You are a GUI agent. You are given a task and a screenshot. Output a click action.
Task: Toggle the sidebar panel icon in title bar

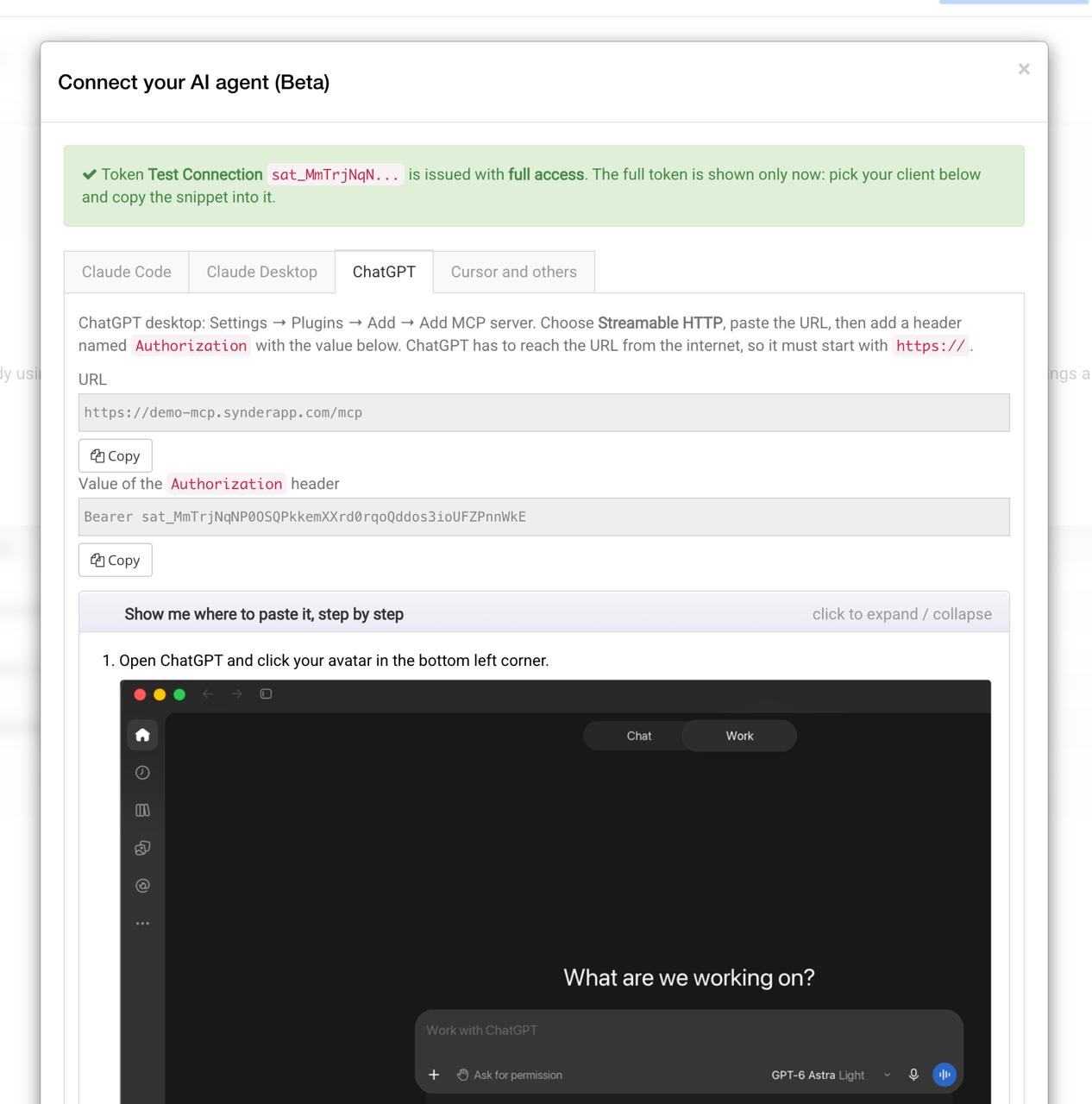pyautogui.click(x=267, y=694)
